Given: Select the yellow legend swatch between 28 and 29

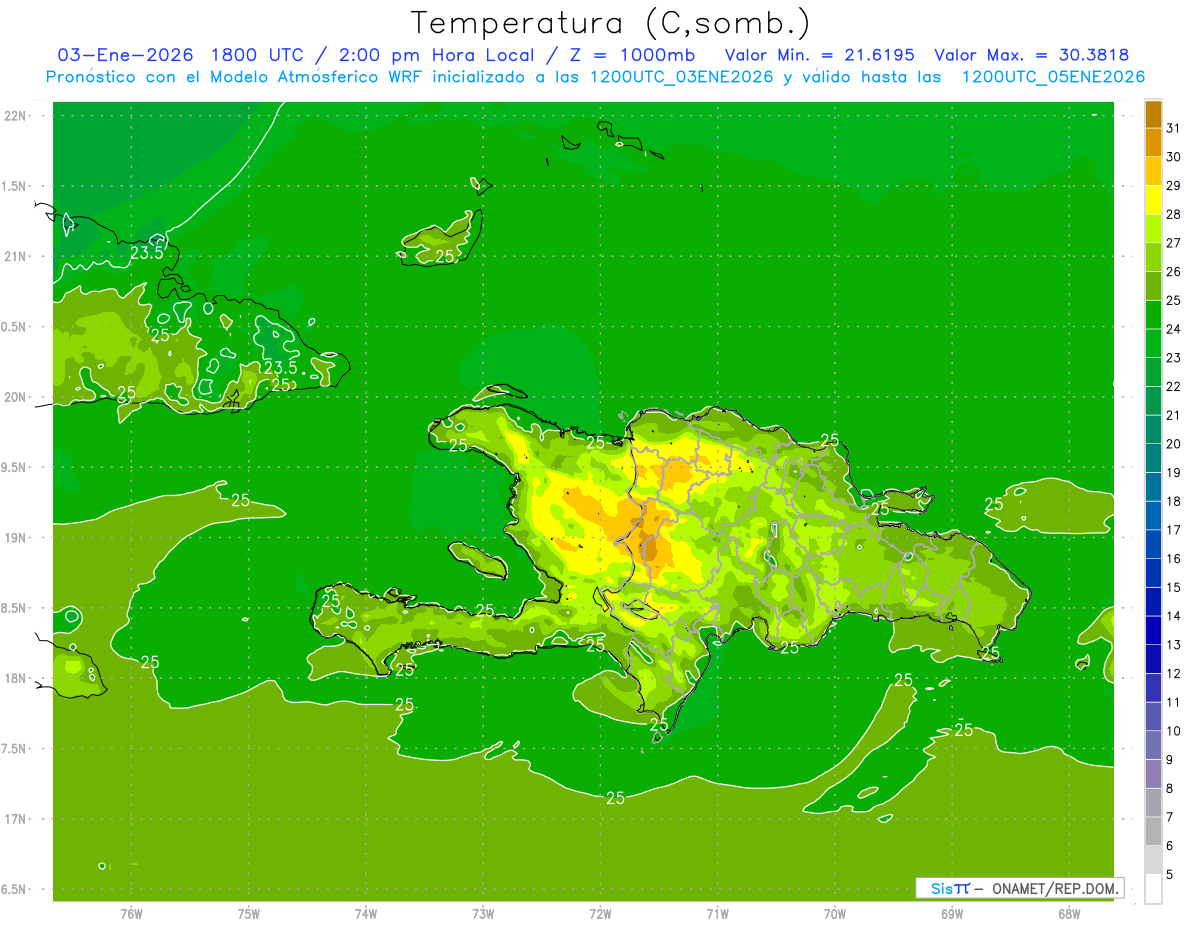Looking at the screenshot, I should point(1153,200).
